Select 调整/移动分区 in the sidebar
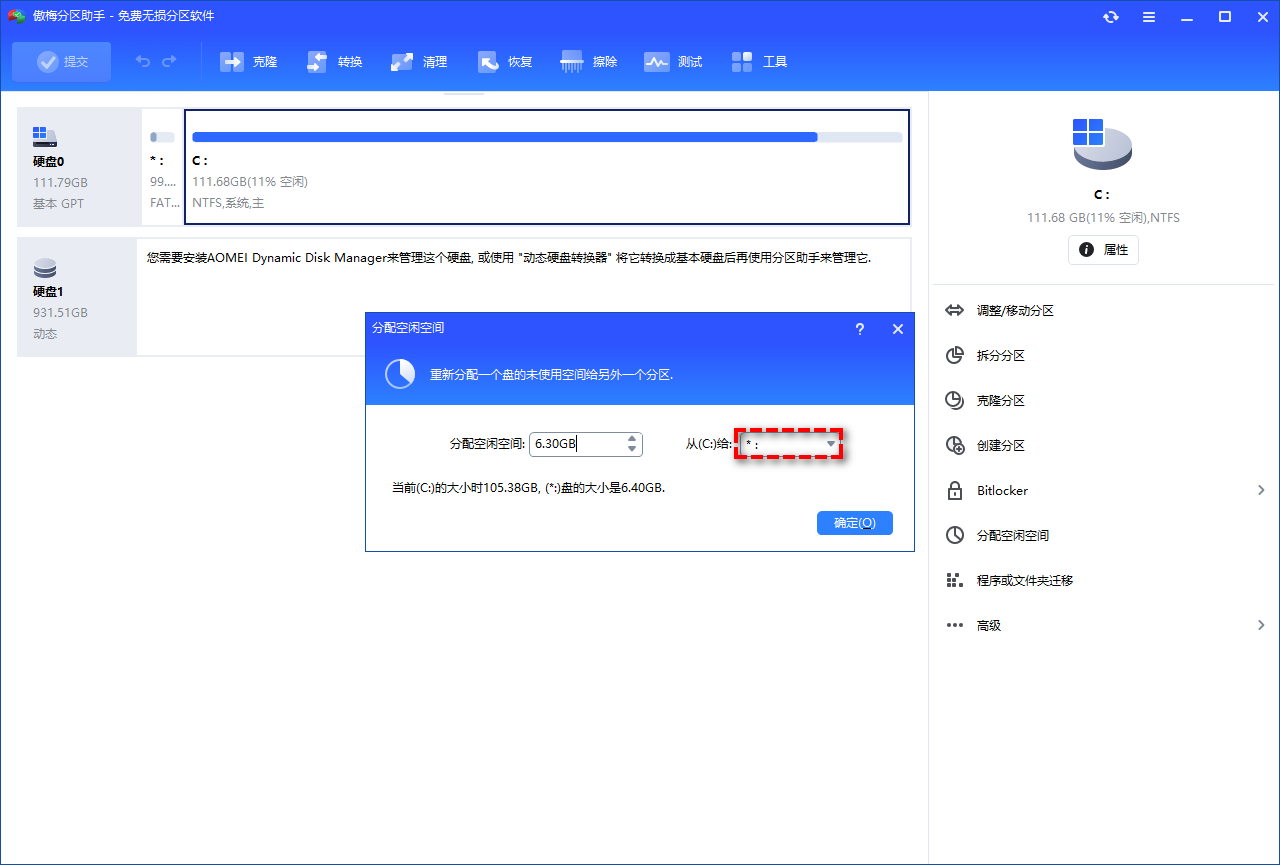This screenshot has width=1280, height=865. [x=1014, y=310]
